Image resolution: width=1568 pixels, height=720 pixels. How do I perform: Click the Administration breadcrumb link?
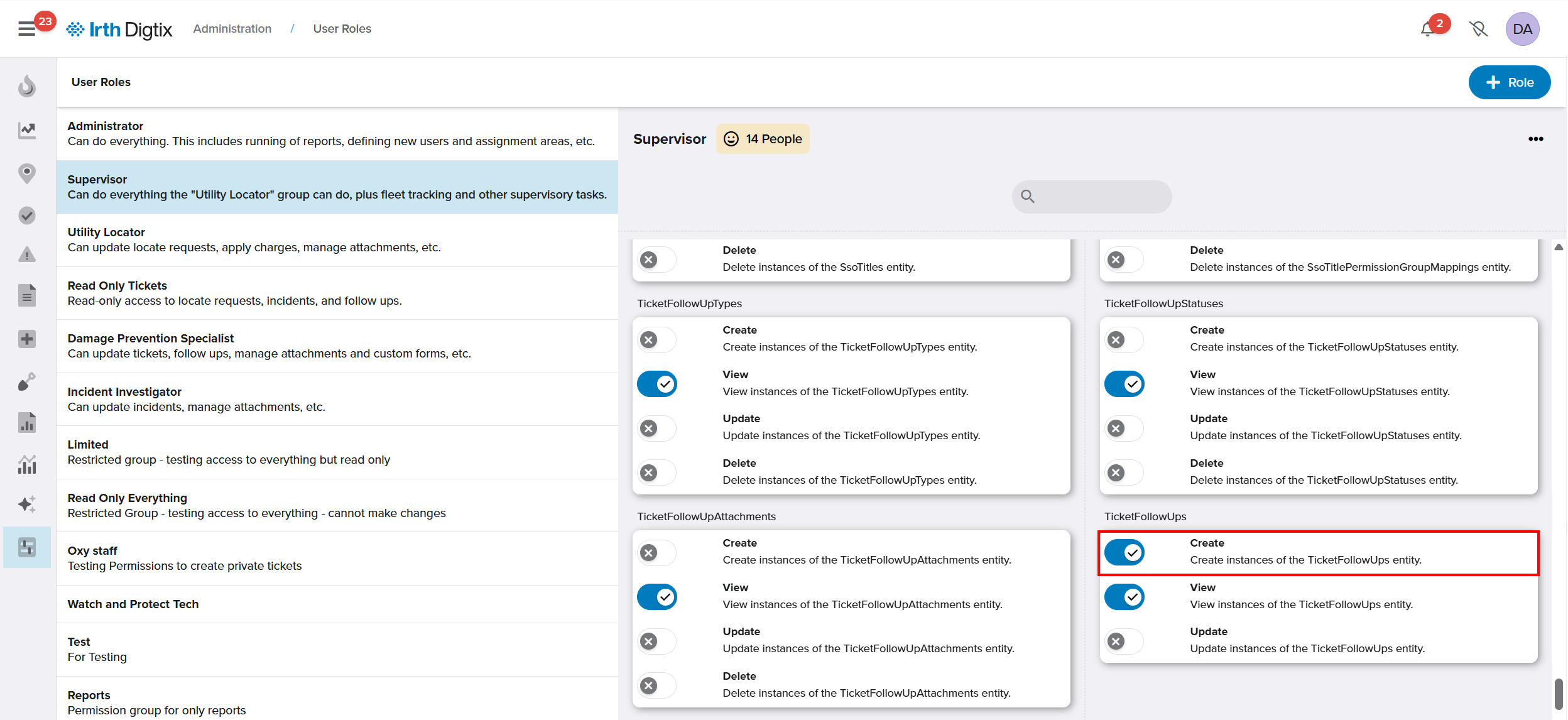click(232, 29)
